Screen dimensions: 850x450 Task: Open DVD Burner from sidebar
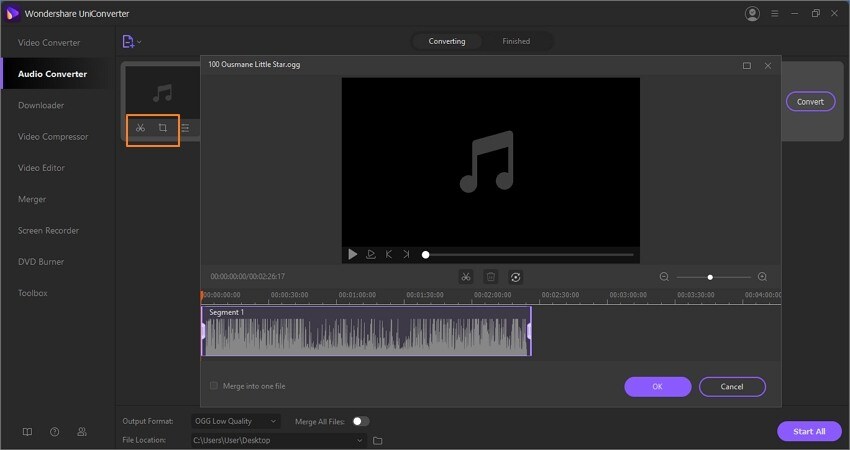point(41,262)
